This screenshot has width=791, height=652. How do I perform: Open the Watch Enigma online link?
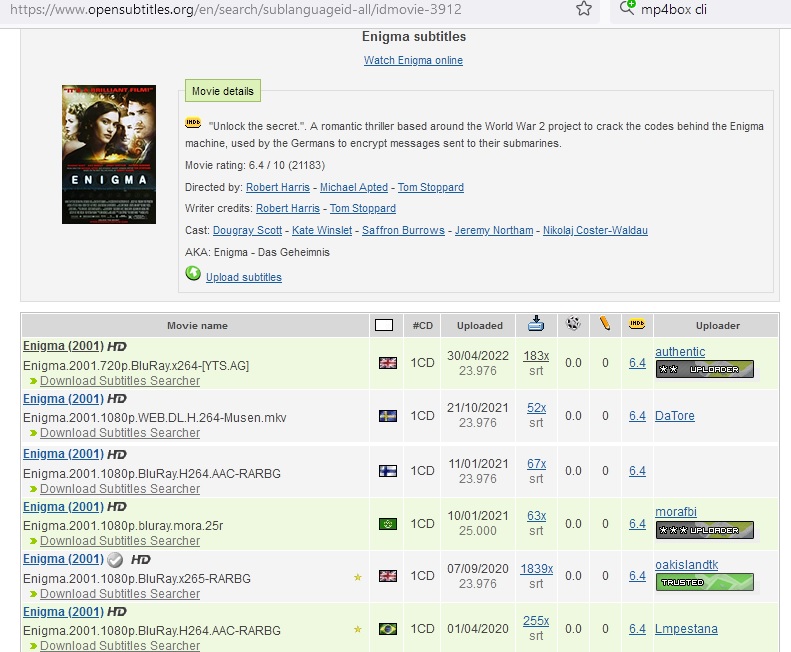click(x=413, y=60)
